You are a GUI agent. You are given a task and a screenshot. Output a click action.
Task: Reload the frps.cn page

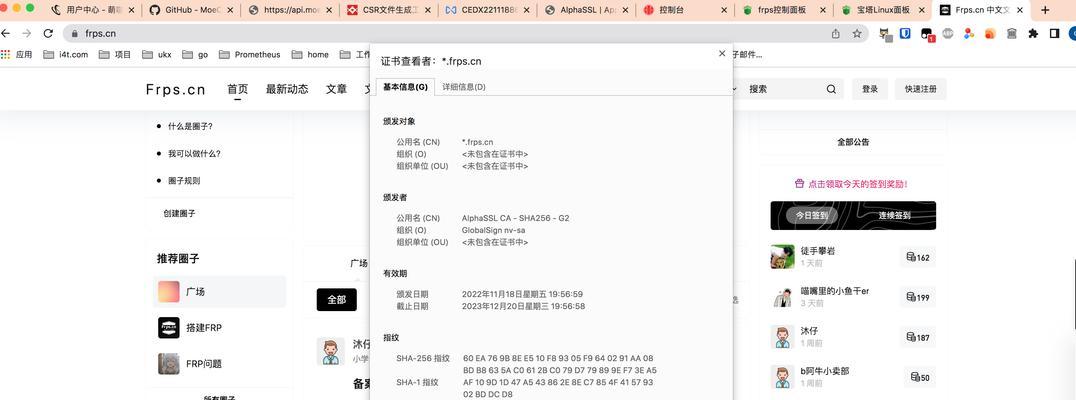(48, 33)
